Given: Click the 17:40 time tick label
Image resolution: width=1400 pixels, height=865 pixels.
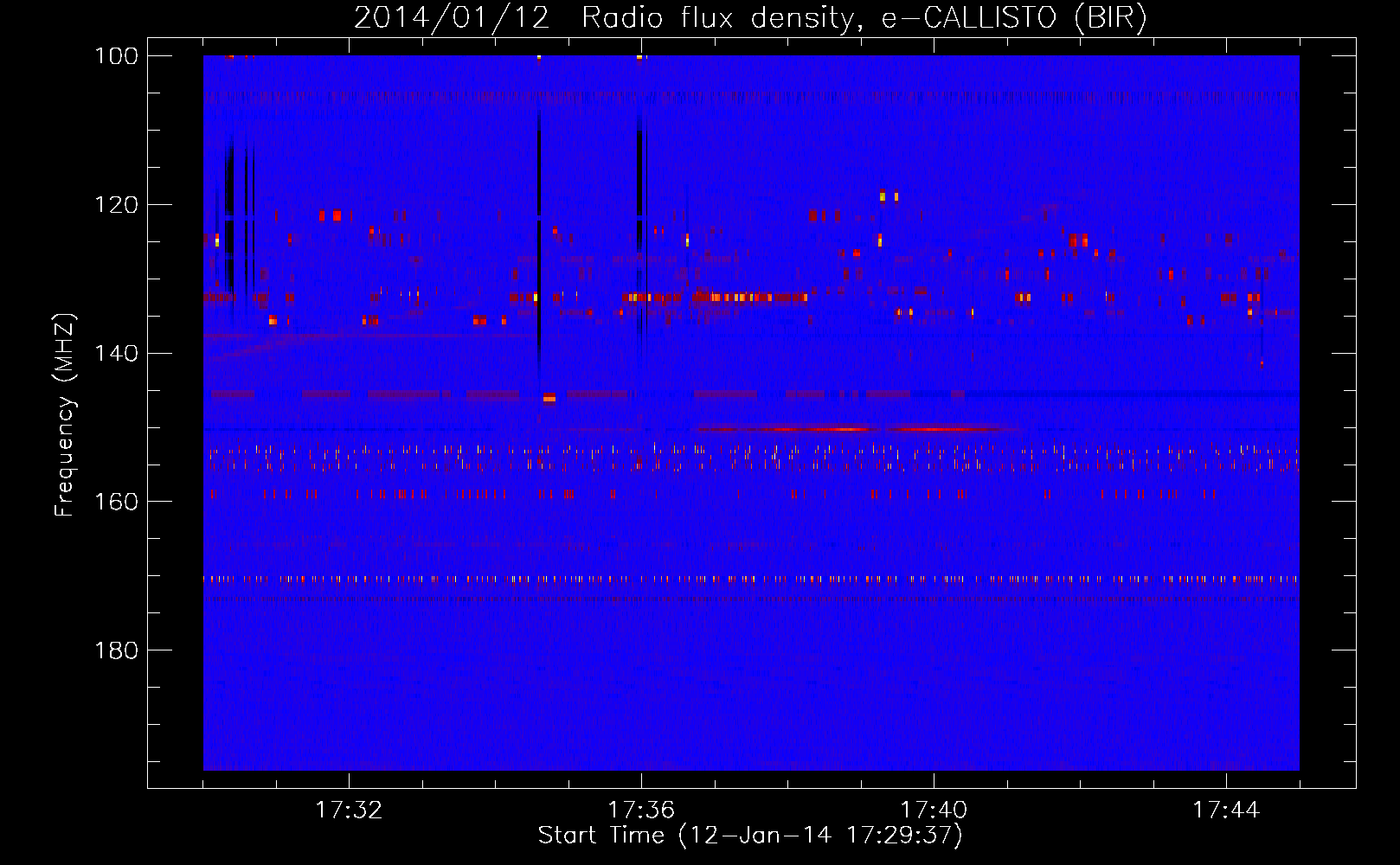Looking at the screenshot, I should pos(934,810).
